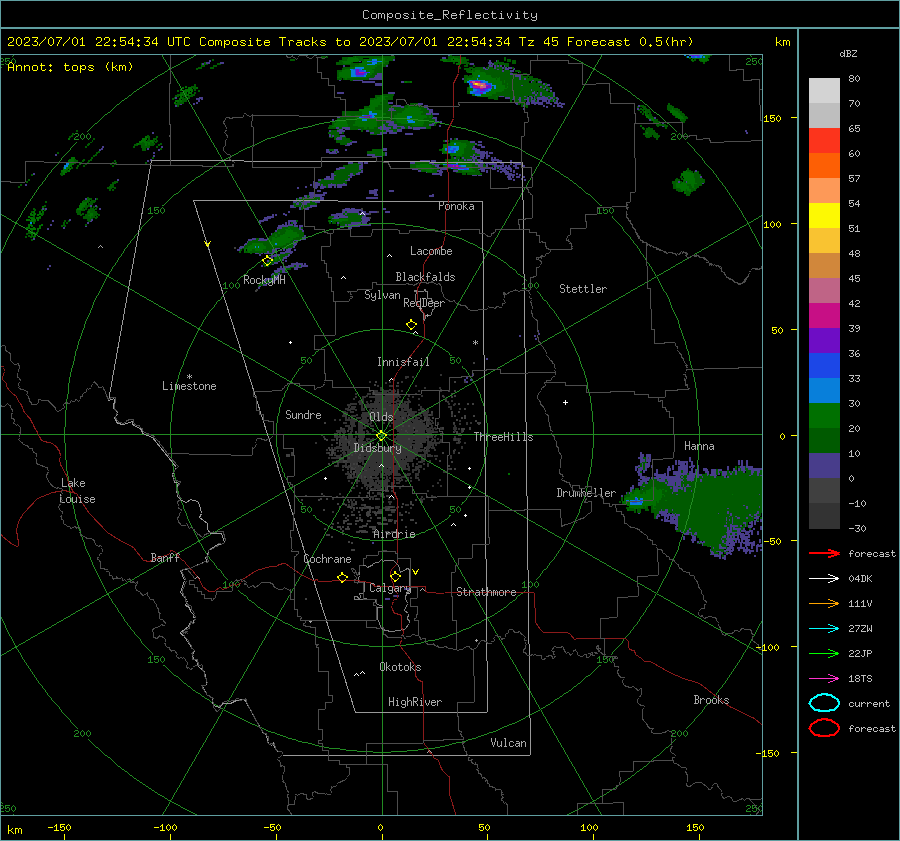The image size is (900, 841).
Task: Click the green 22JP arrow legend icon
Action: pos(824,653)
